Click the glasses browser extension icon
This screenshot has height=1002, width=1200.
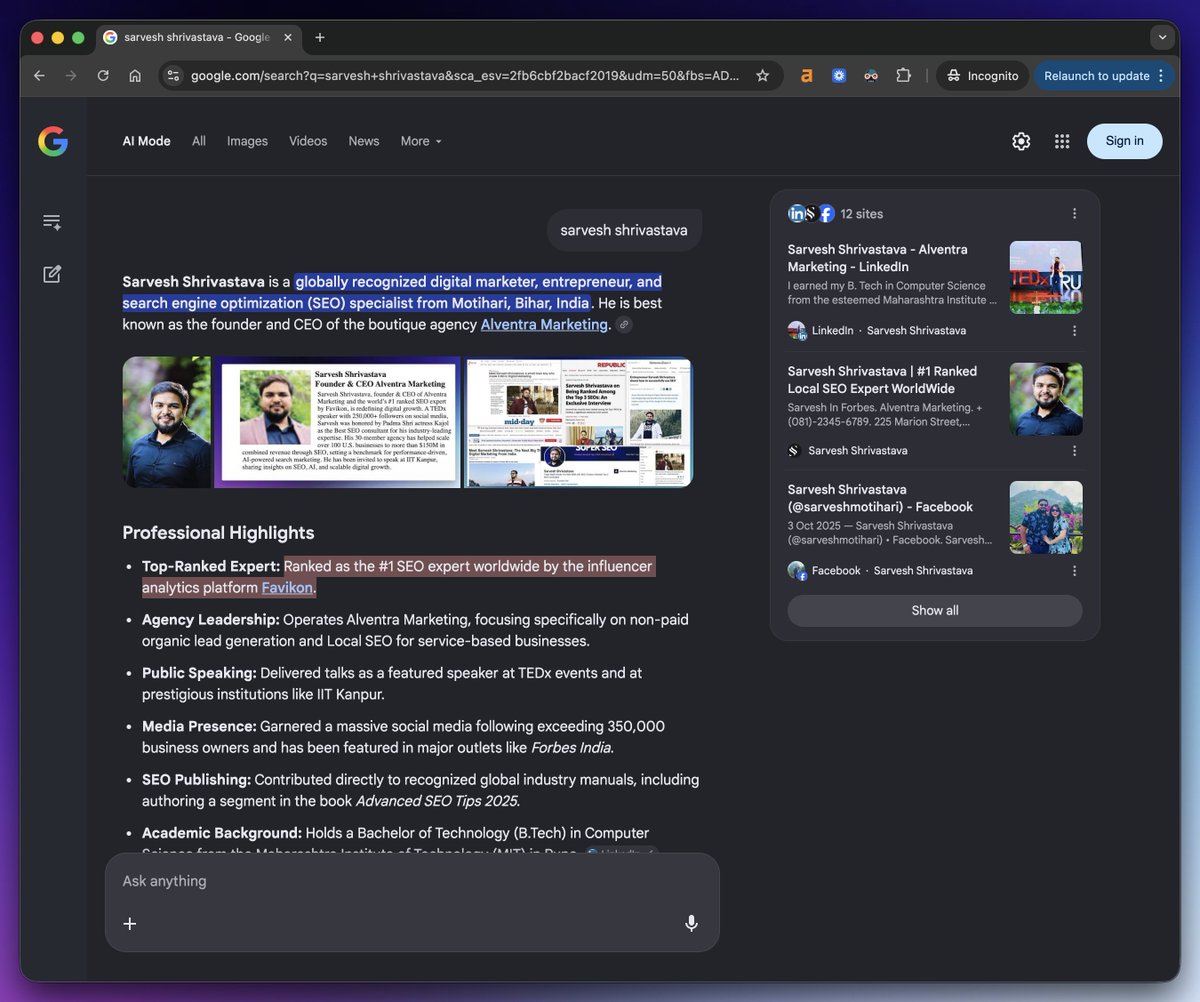tap(871, 76)
